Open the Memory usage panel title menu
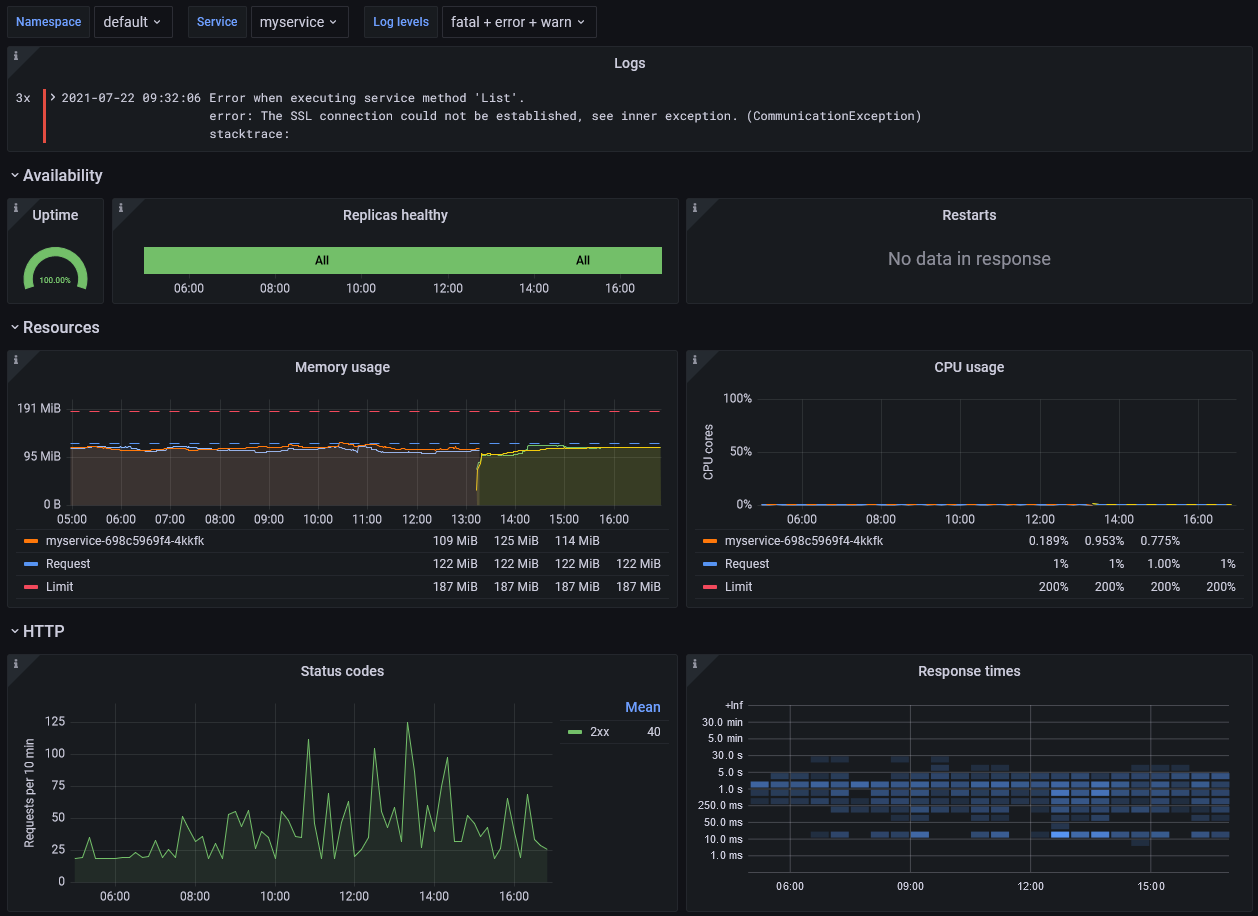This screenshot has height=916, width=1258. [342, 367]
